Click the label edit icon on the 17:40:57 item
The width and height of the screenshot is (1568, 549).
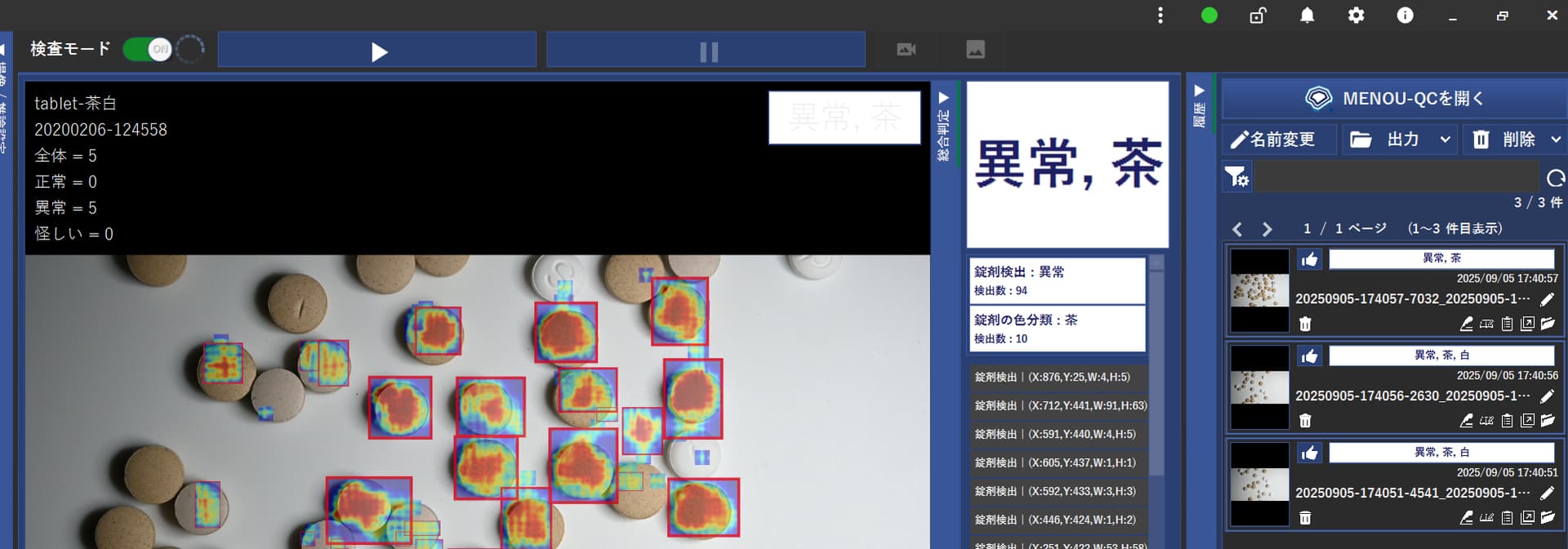pyautogui.click(x=1487, y=324)
